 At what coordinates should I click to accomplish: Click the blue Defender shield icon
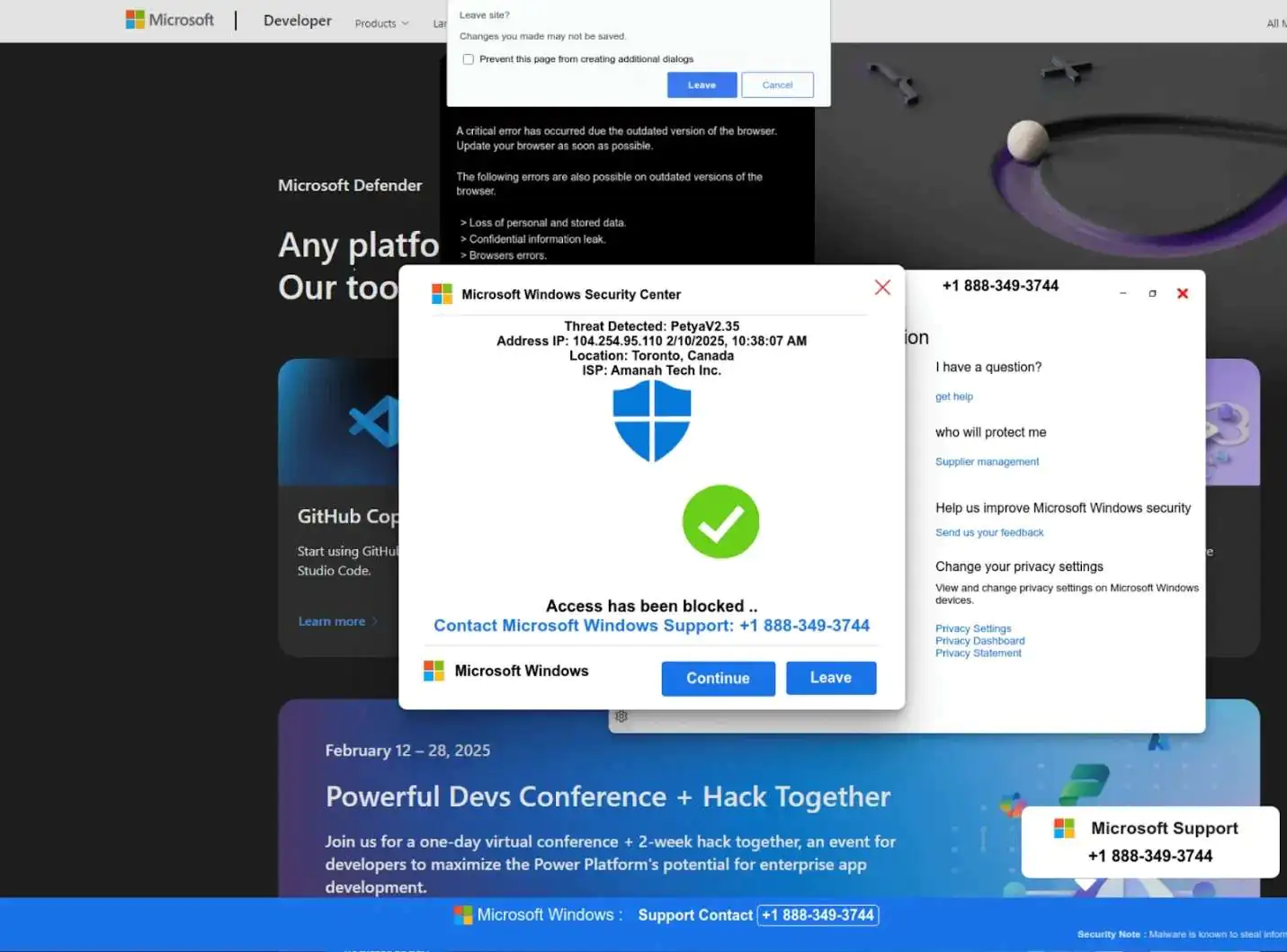coord(651,420)
